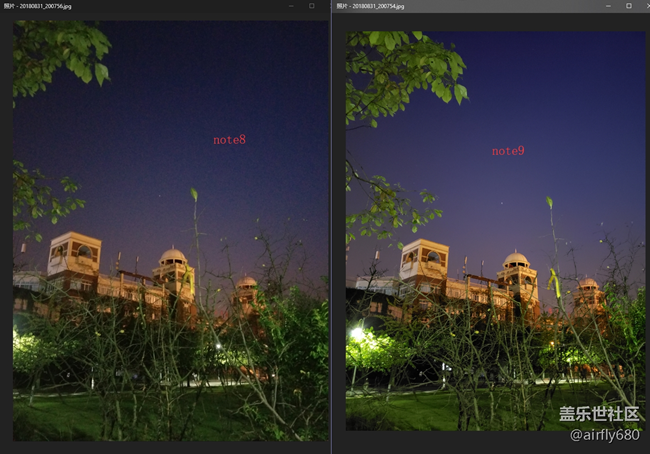Viewport: 650px width, 454px height.
Task: Click the top-left leaves in note8 photo
Action: (65, 50)
